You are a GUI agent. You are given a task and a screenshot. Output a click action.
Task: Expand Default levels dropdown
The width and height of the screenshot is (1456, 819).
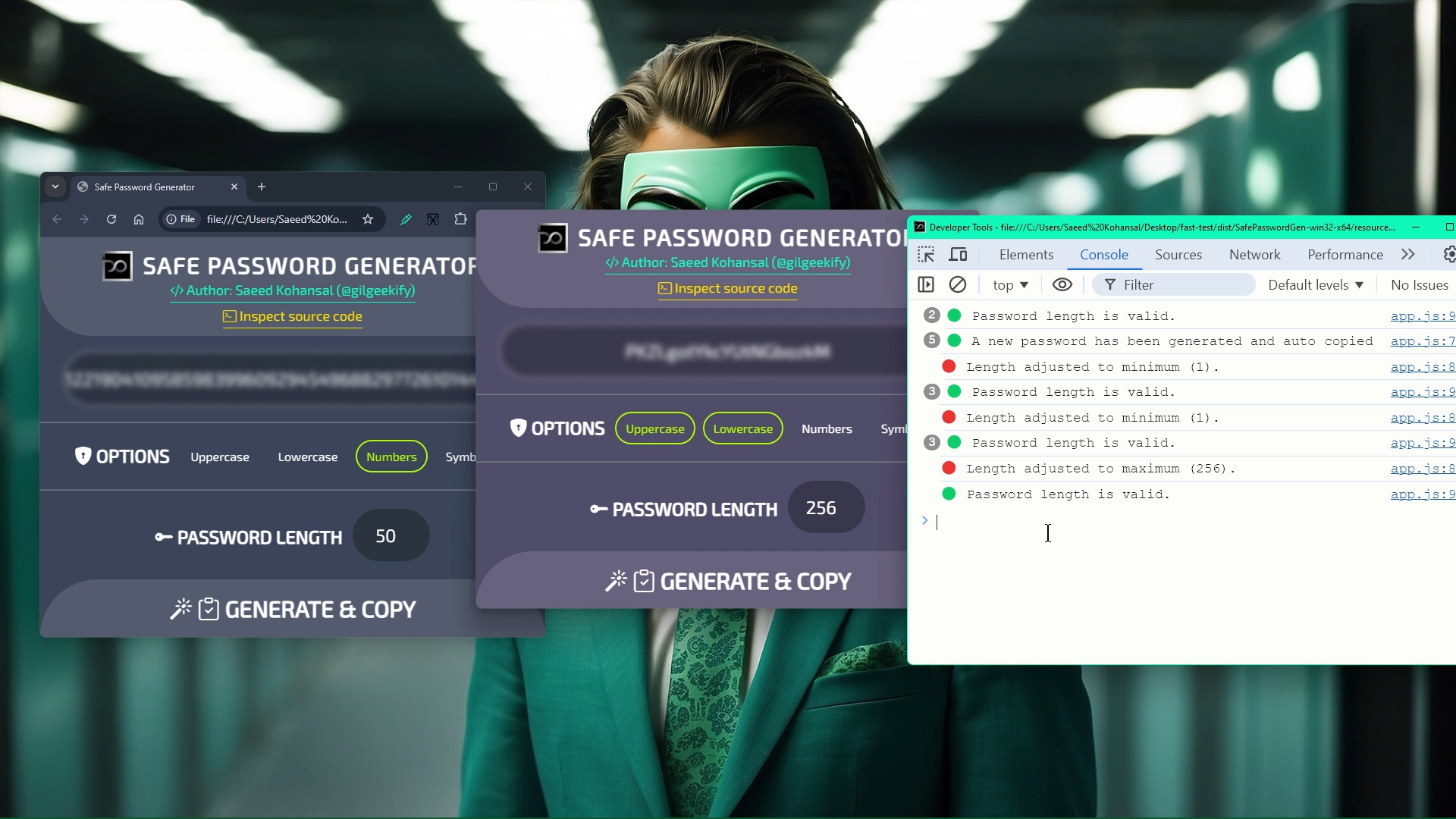pos(1316,285)
